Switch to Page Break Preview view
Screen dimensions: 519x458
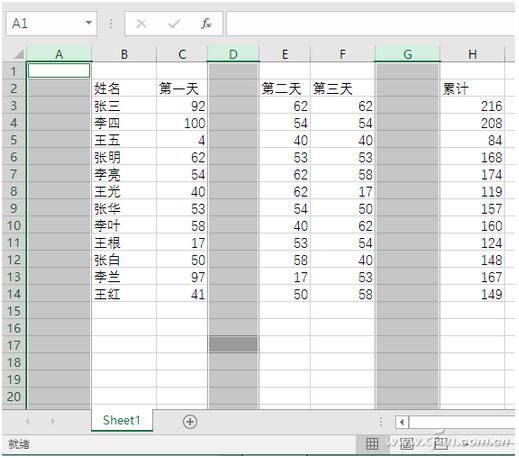tap(441, 444)
